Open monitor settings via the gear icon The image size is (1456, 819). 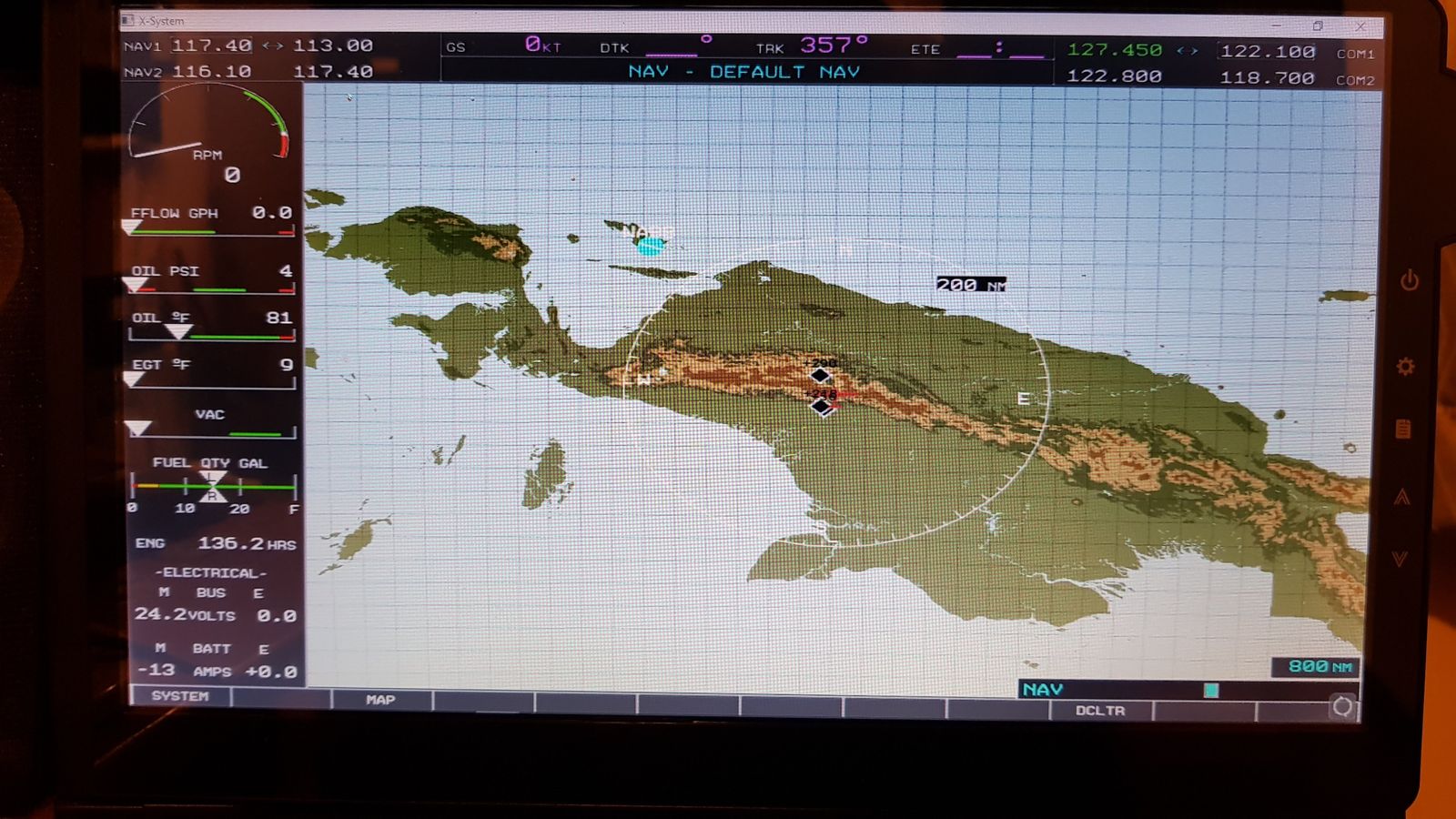pyautogui.click(x=1405, y=367)
